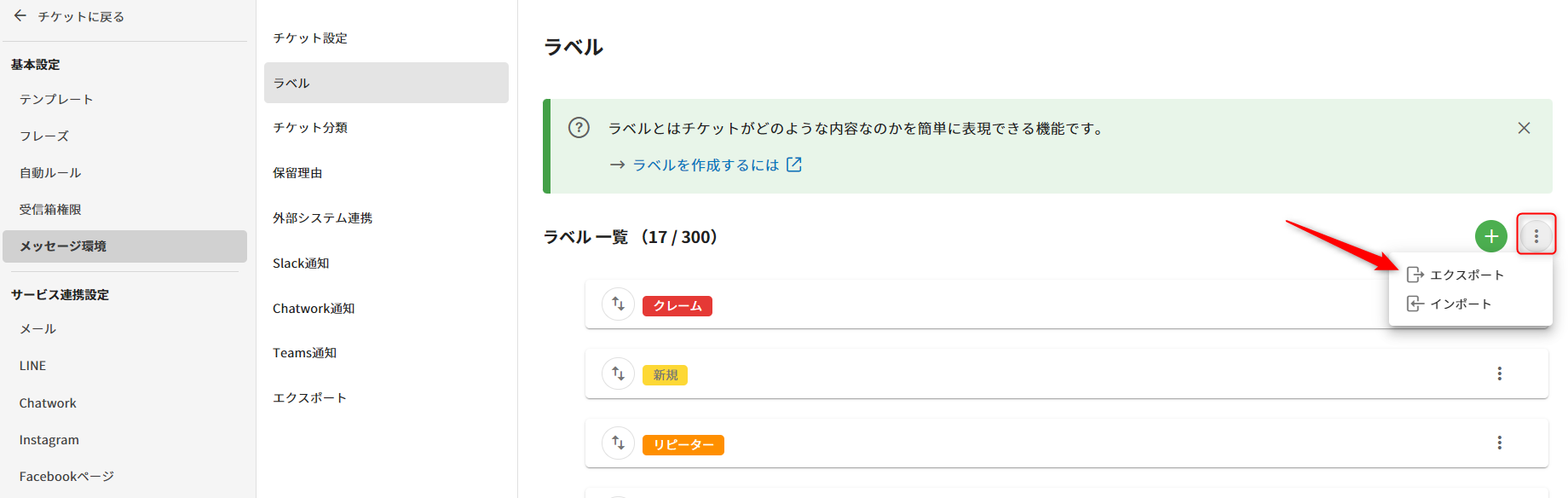Click the help question mark icon
The image size is (1568, 498).
click(579, 128)
